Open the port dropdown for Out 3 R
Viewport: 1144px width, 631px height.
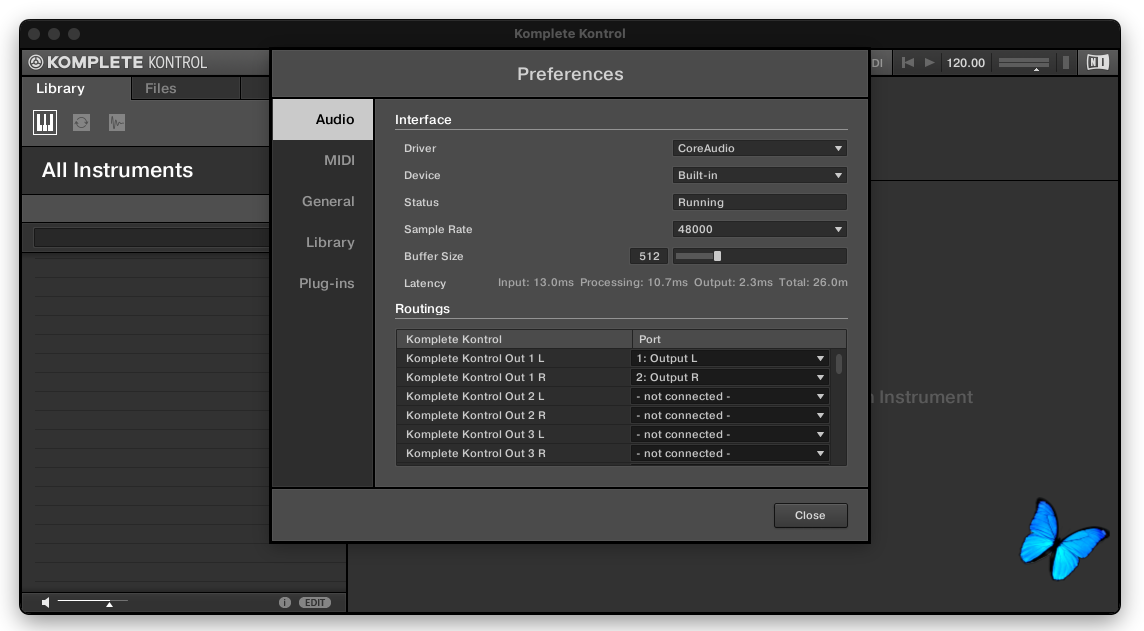tap(730, 453)
